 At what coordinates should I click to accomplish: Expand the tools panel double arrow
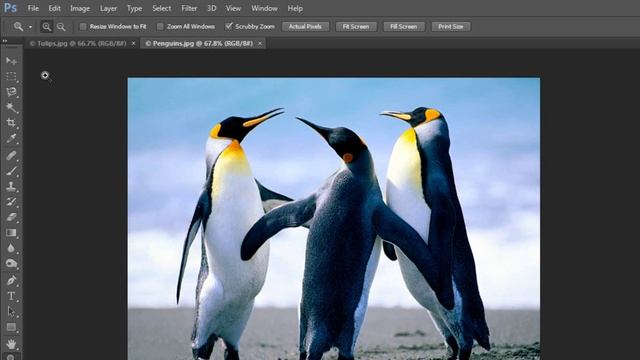coord(5,41)
